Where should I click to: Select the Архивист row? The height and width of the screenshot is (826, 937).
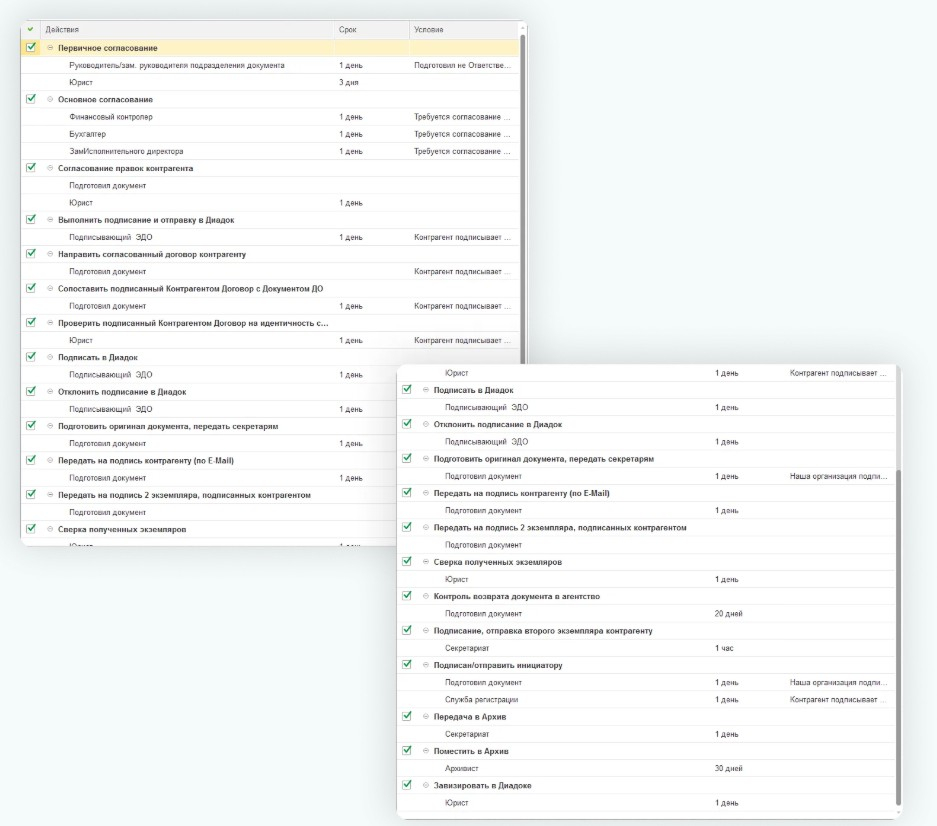461,768
